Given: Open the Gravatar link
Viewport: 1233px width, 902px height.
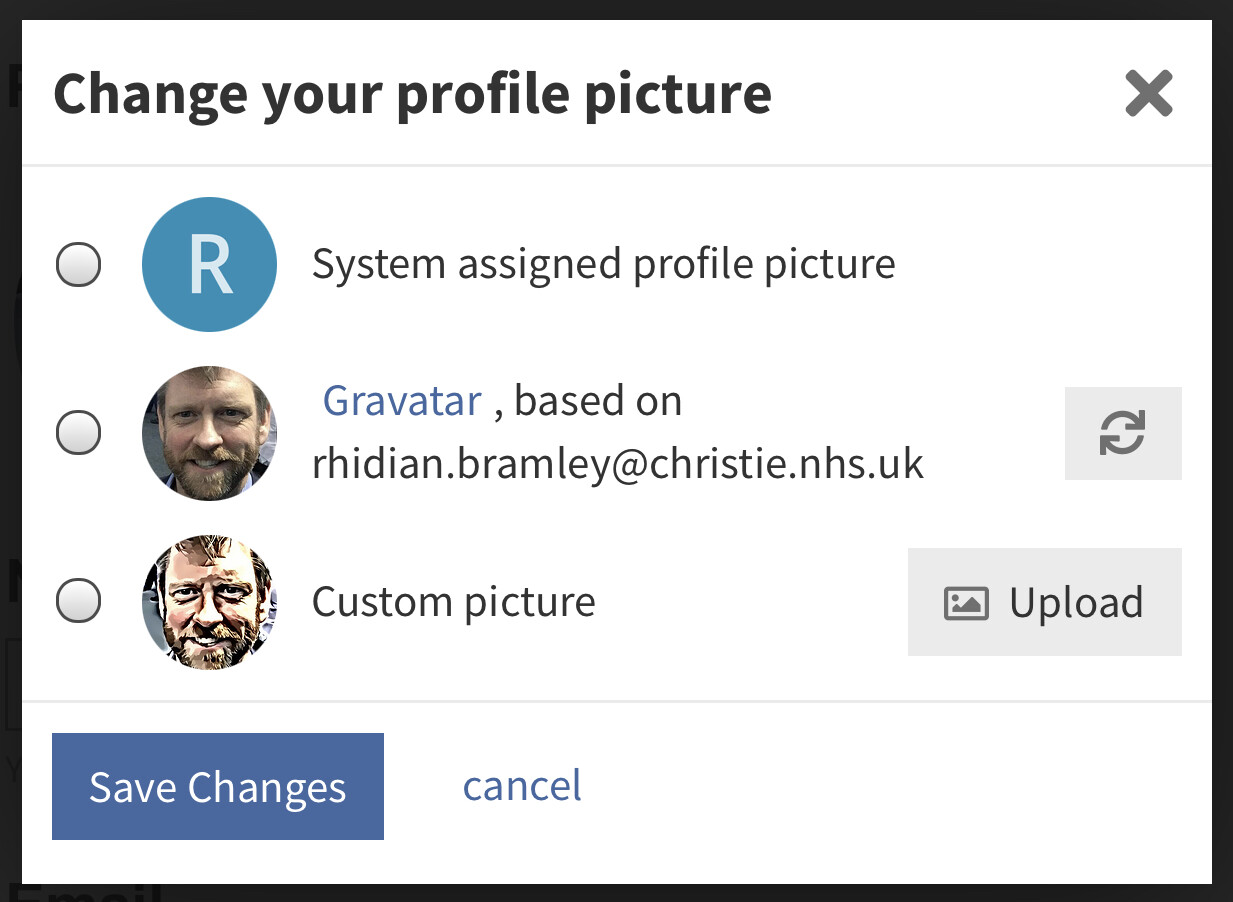Looking at the screenshot, I should tap(402, 401).
